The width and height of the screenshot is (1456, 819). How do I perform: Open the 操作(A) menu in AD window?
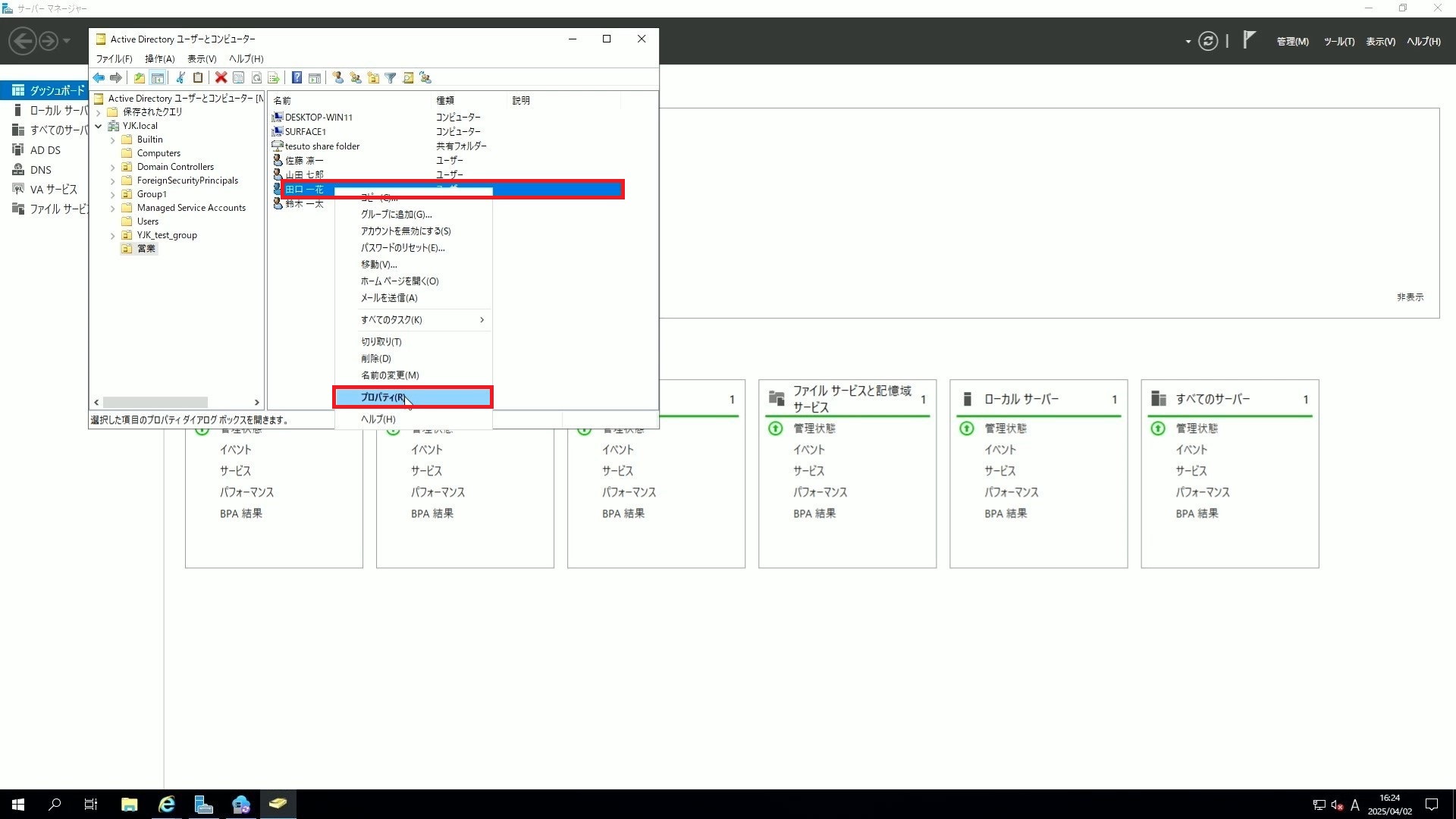(159, 59)
